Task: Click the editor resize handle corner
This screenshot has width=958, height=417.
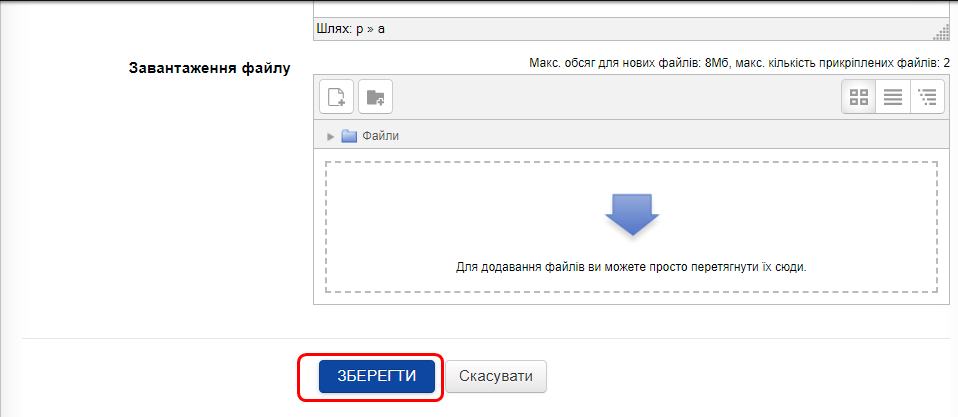Action: click(941, 33)
